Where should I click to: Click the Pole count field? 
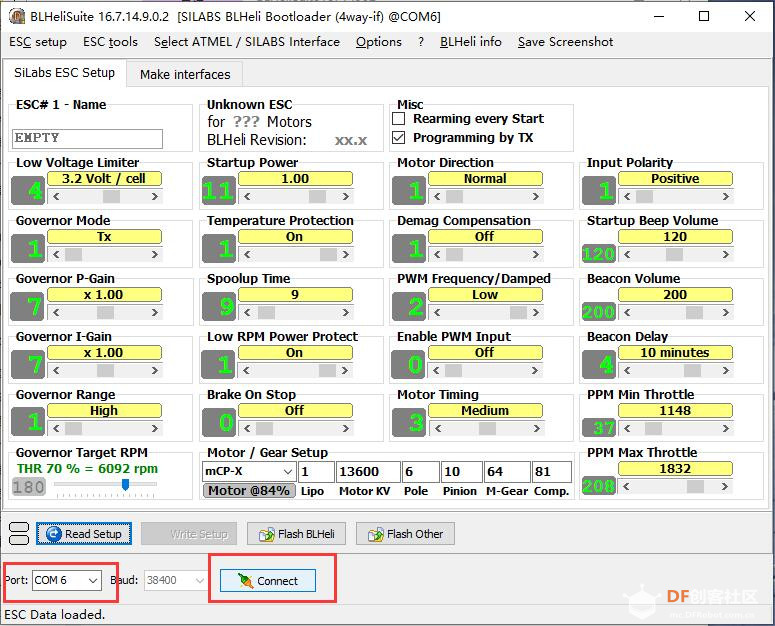point(421,471)
